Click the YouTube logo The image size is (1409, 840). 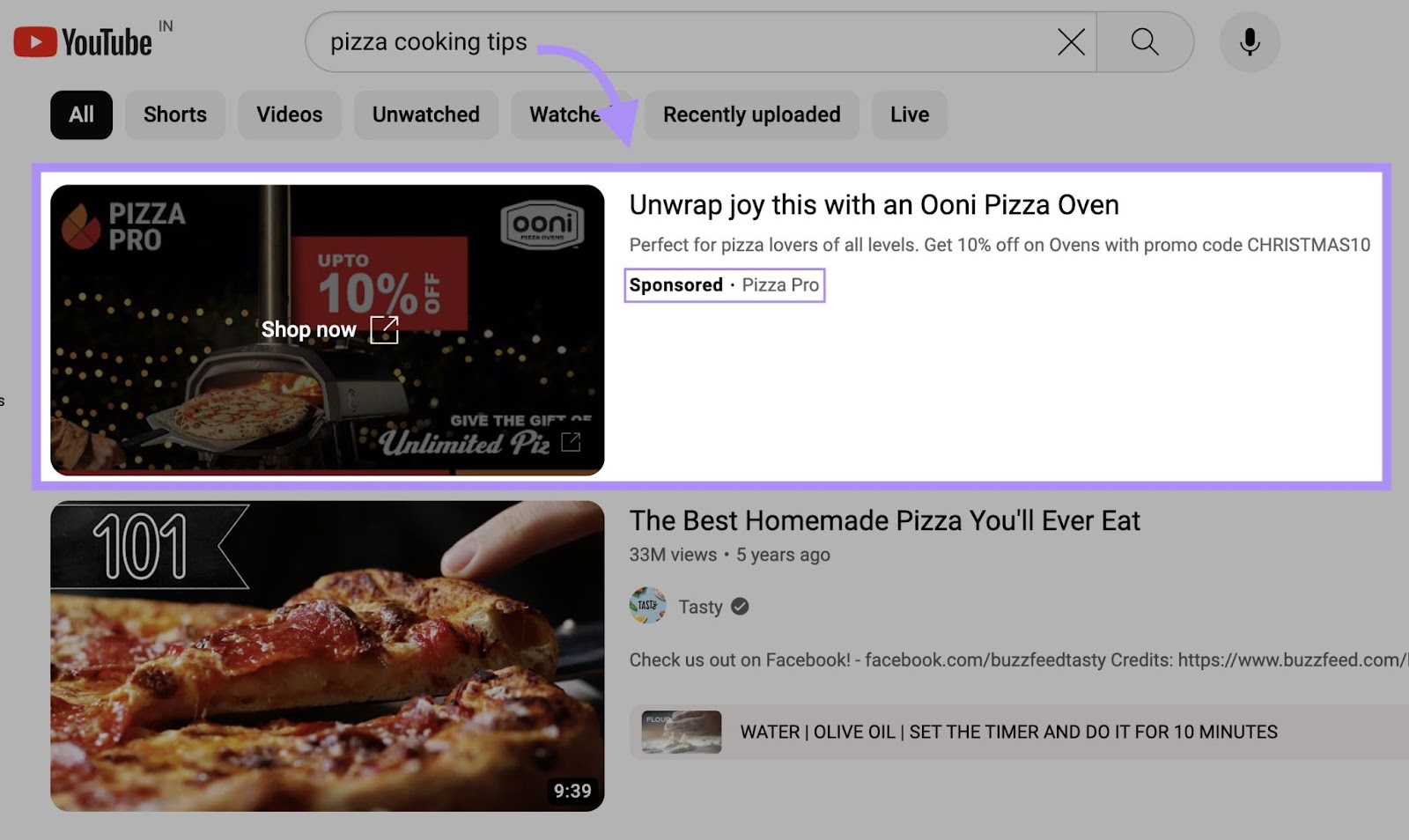(x=84, y=41)
